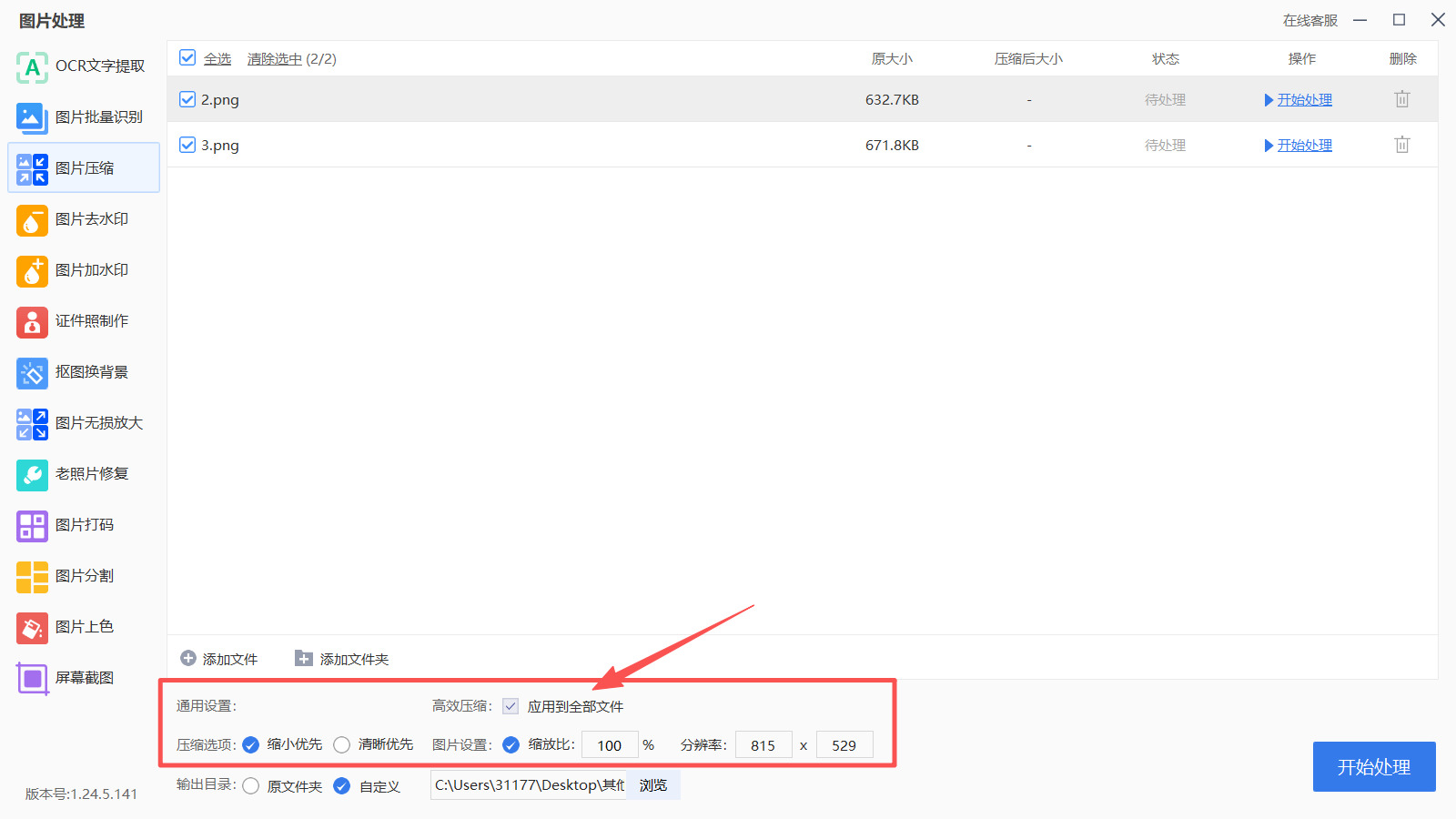This screenshot has width=1456, height=819.
Task: Open the 图片加水印 tool icon
Action: click(32, 270)
